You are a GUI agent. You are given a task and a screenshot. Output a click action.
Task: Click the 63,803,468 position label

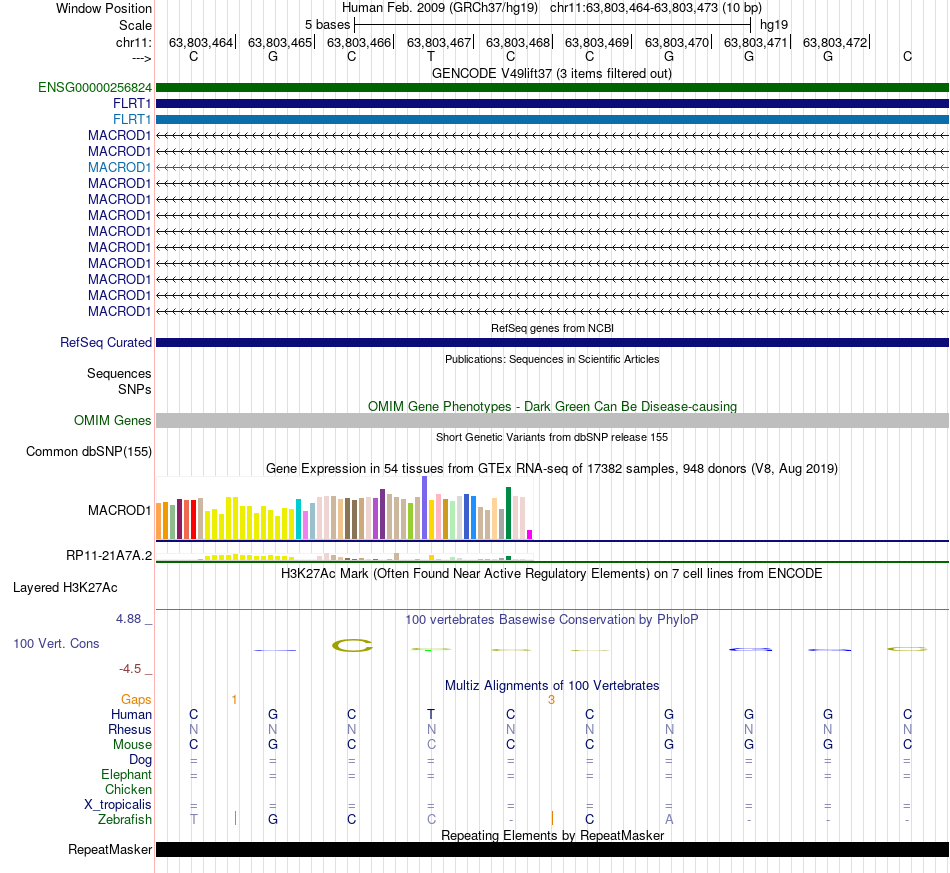pyautogui.click(x=518, y=42)
